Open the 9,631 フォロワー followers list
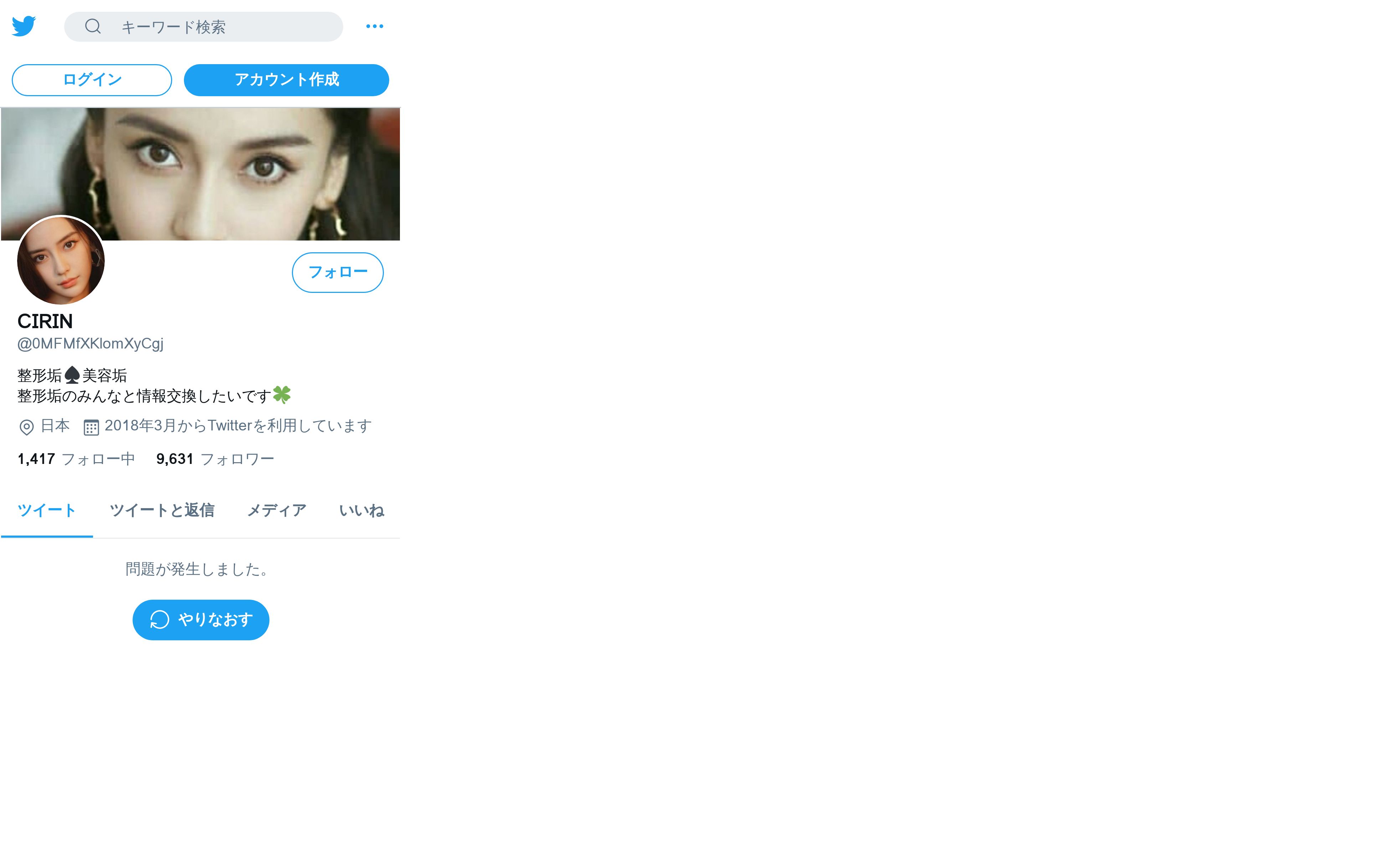This screenshot has height=868, width=1373. [215, 459]
